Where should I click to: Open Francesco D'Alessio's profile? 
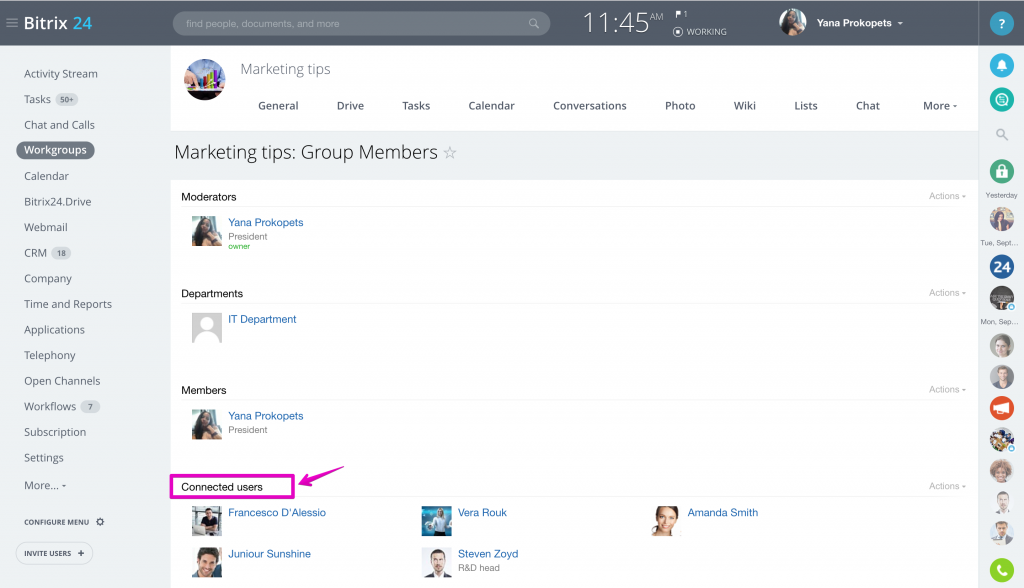coord(277,512)
